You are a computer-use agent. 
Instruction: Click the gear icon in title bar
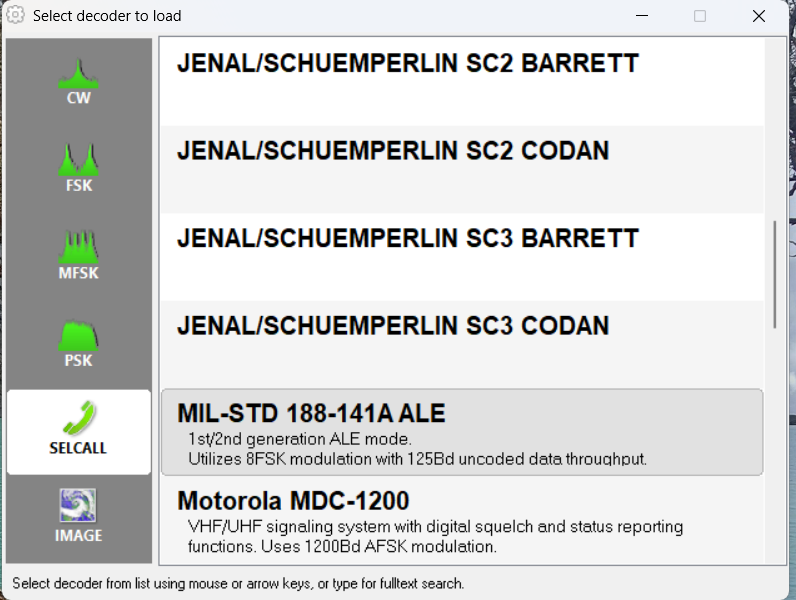[x=15, y=16]
